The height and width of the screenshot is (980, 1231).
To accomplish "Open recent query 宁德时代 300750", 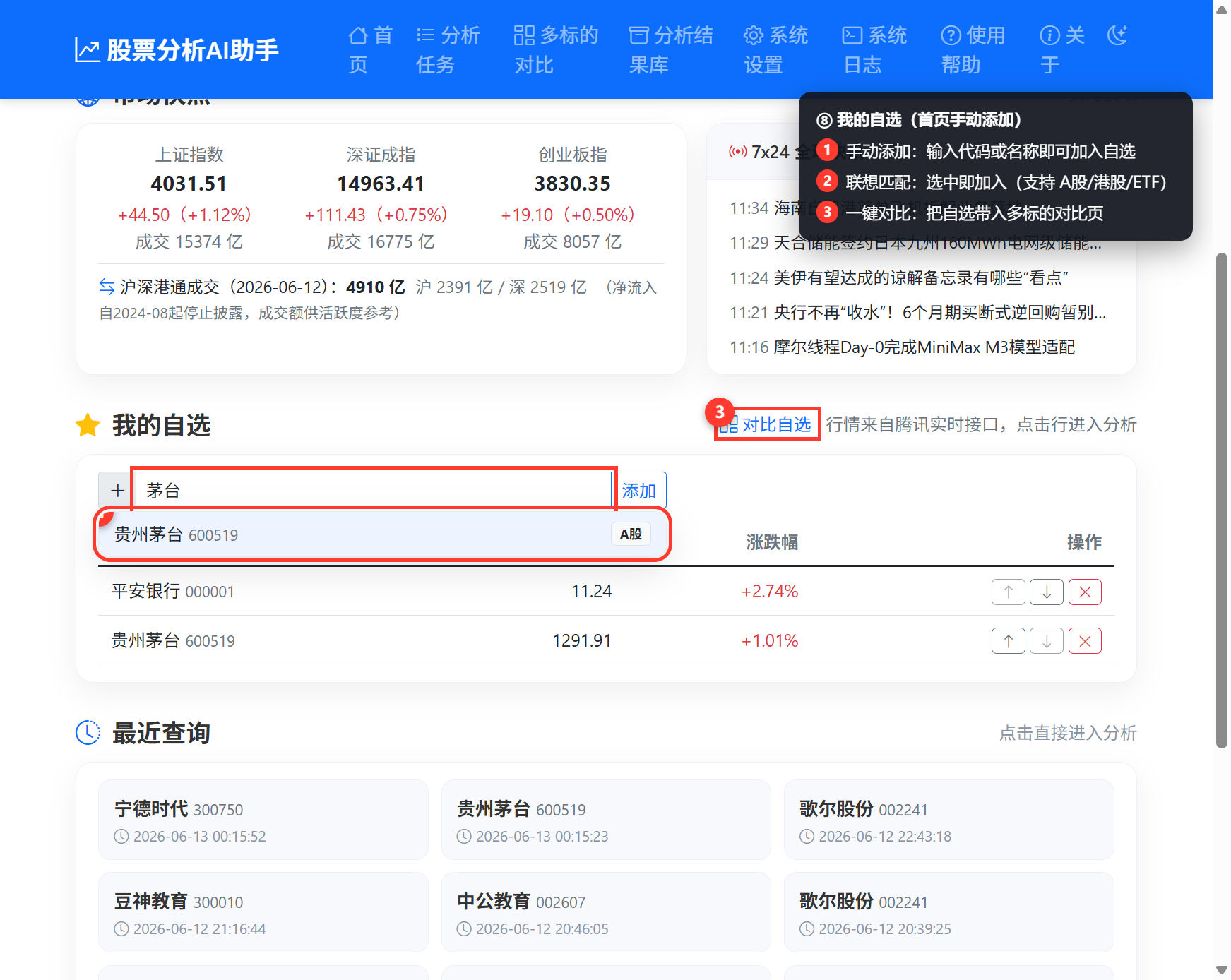I will 263,820.
